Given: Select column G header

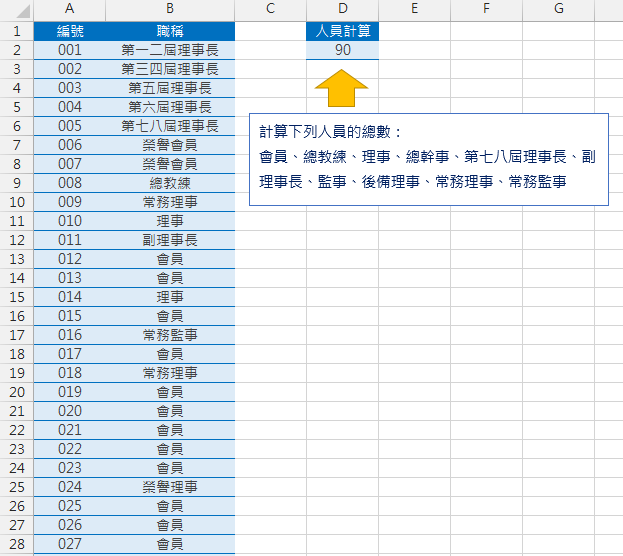Looking at the screenshot, I should (558, 9).
